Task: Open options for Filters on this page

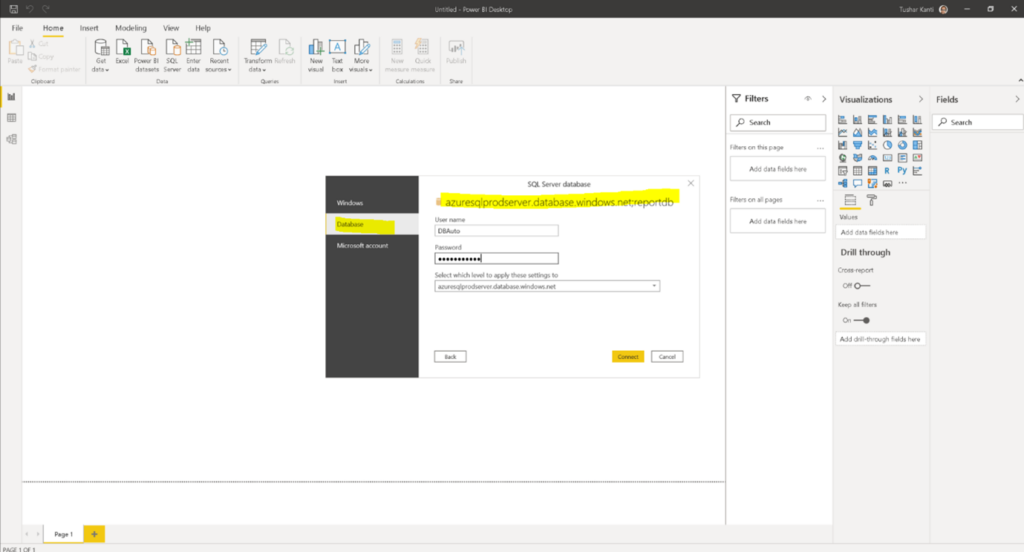Action: pos(820,148)
